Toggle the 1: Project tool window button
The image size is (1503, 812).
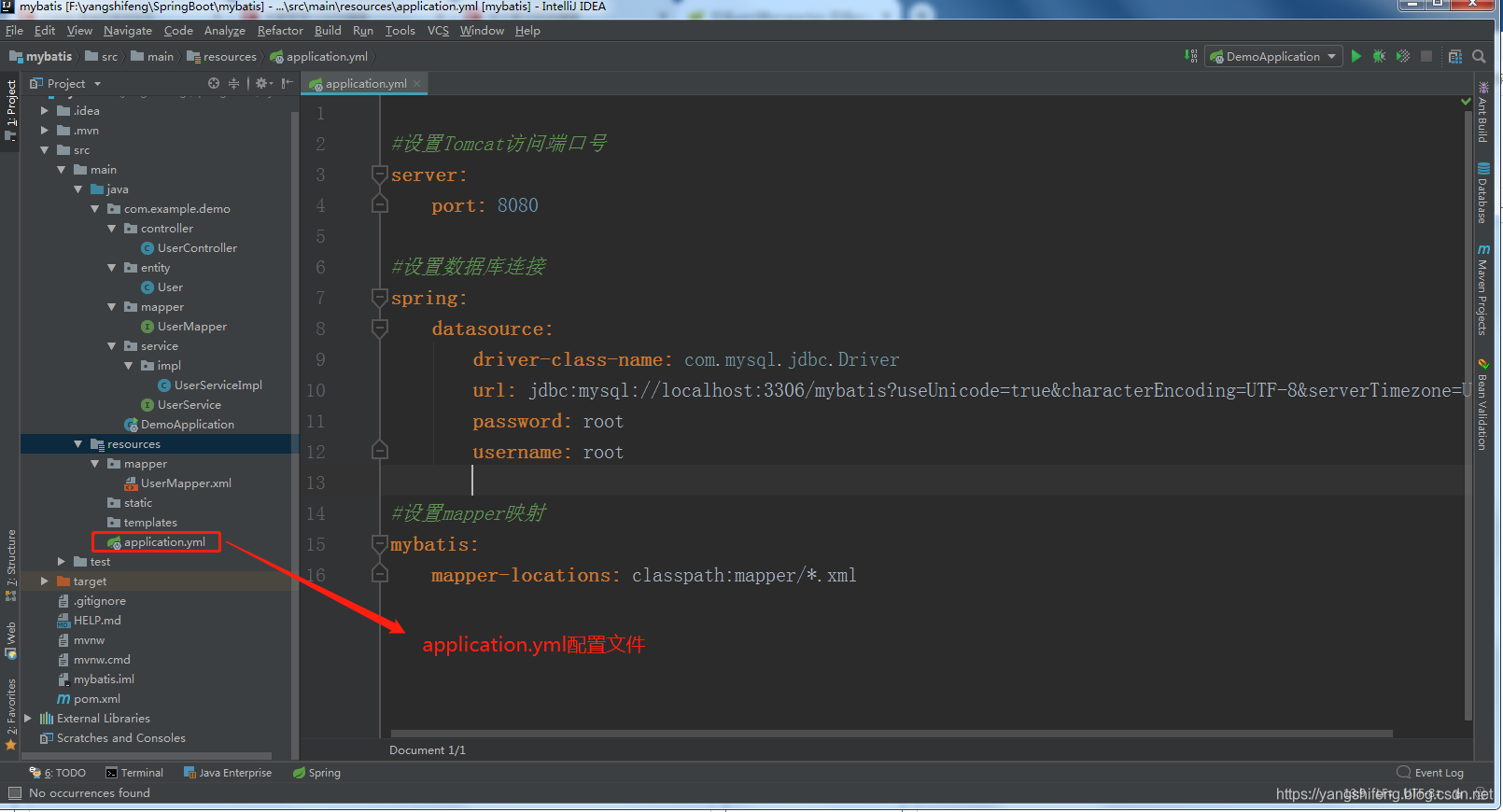[x=10, y=109]
